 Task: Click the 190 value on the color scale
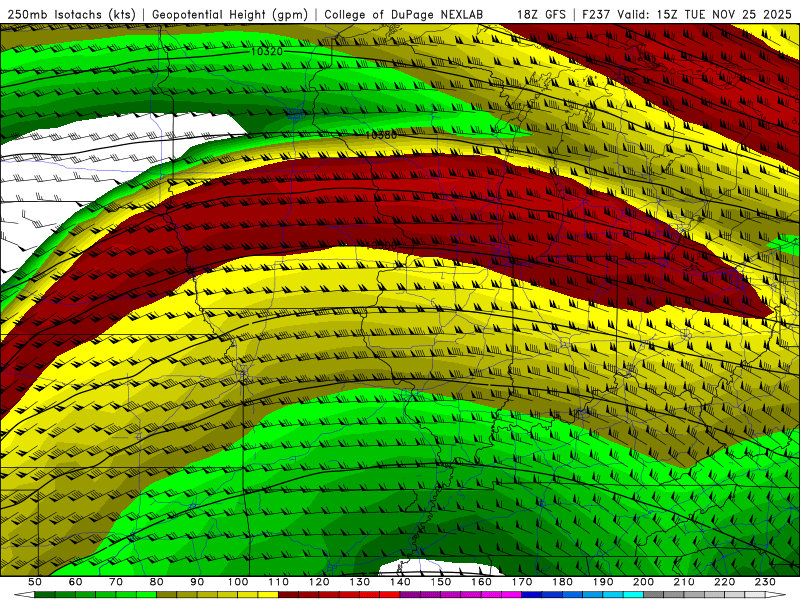603,582
